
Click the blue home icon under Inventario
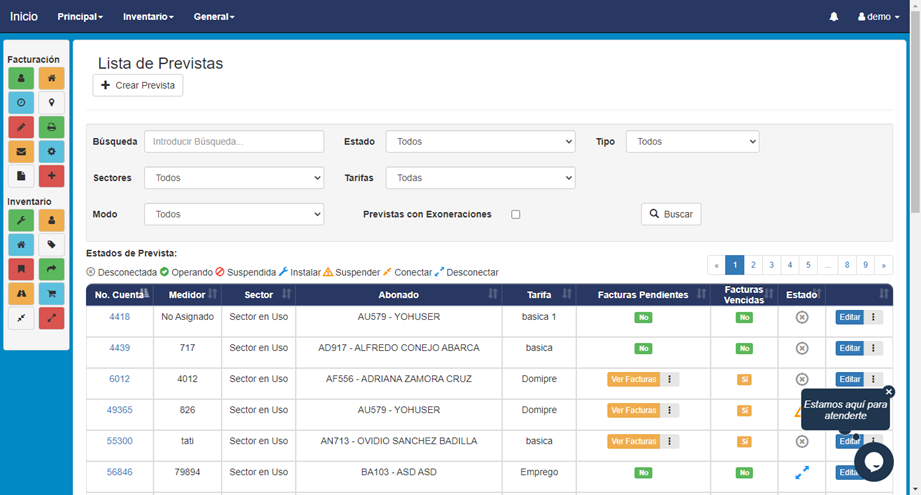21,245
